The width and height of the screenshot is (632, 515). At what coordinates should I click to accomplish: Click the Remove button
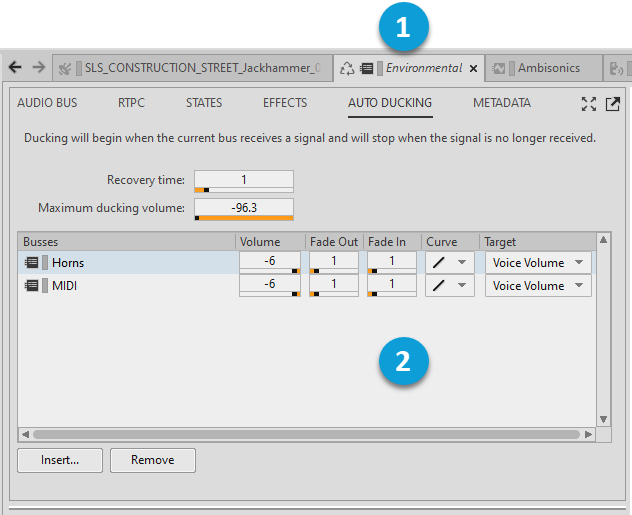tap(152, 460)
